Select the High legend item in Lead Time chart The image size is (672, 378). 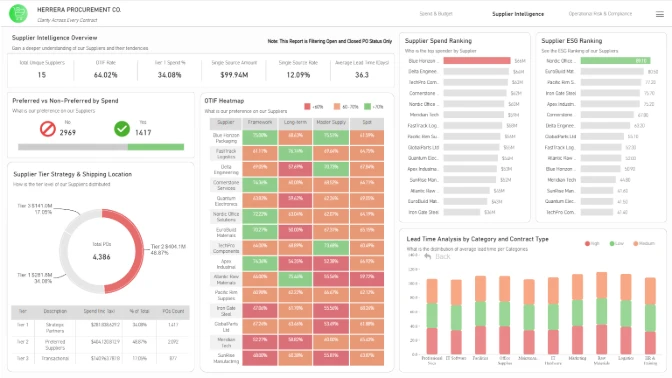tap(592, 243)
